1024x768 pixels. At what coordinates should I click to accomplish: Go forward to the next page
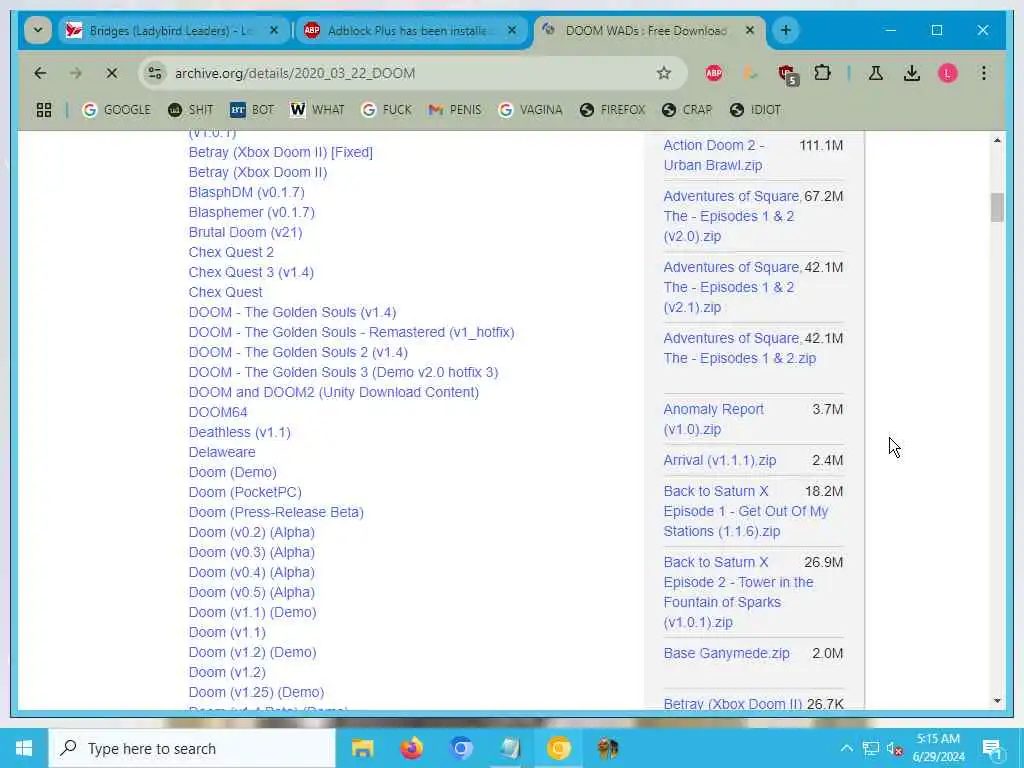[x=76, y=73]
